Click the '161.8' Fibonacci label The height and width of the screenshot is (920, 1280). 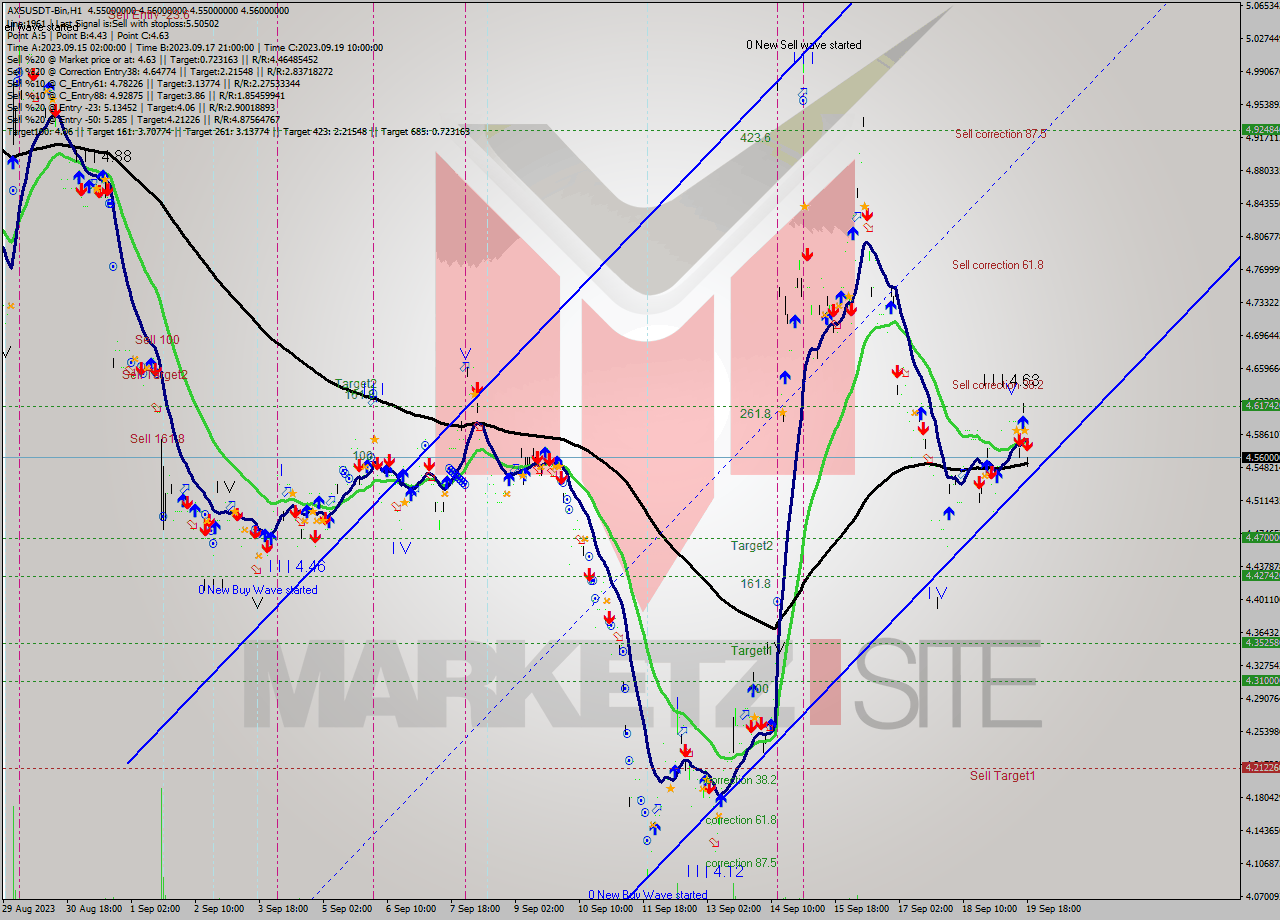(x=755, y=584)
